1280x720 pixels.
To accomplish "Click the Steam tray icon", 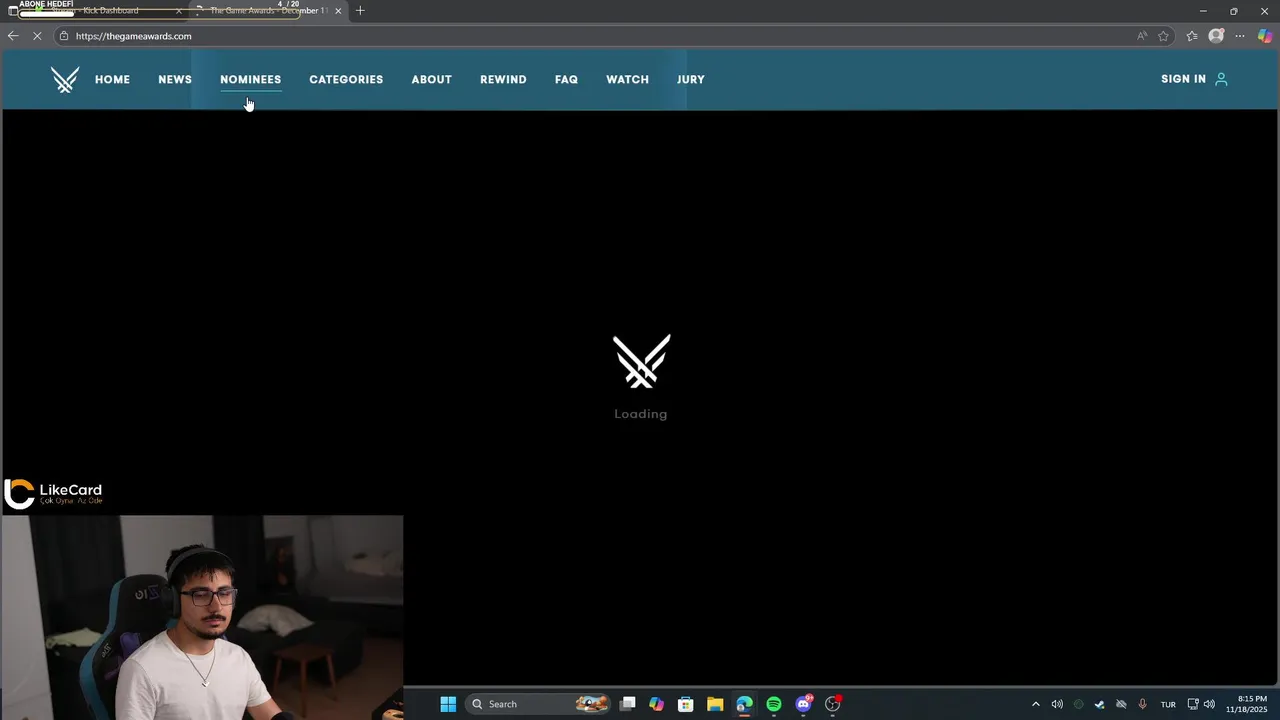I will point(1099,704).
